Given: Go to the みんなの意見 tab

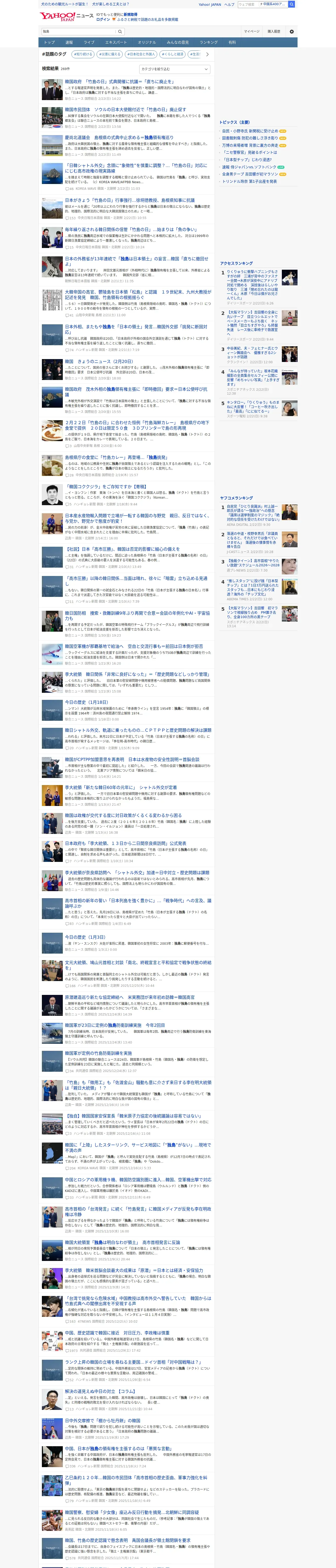Looking at the screenshot, I should (x=177, y=43).
